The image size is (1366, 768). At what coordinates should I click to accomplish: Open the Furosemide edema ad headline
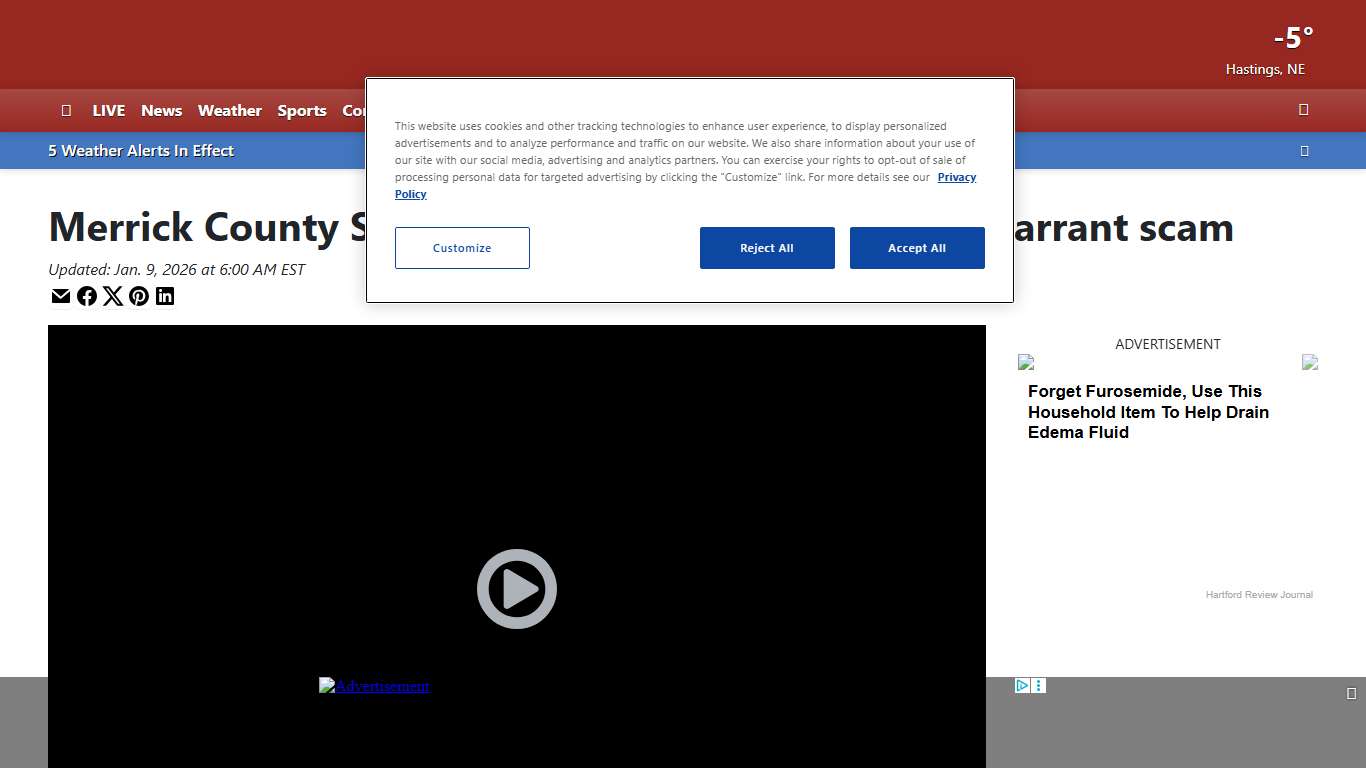click(x=1148, y=412)
